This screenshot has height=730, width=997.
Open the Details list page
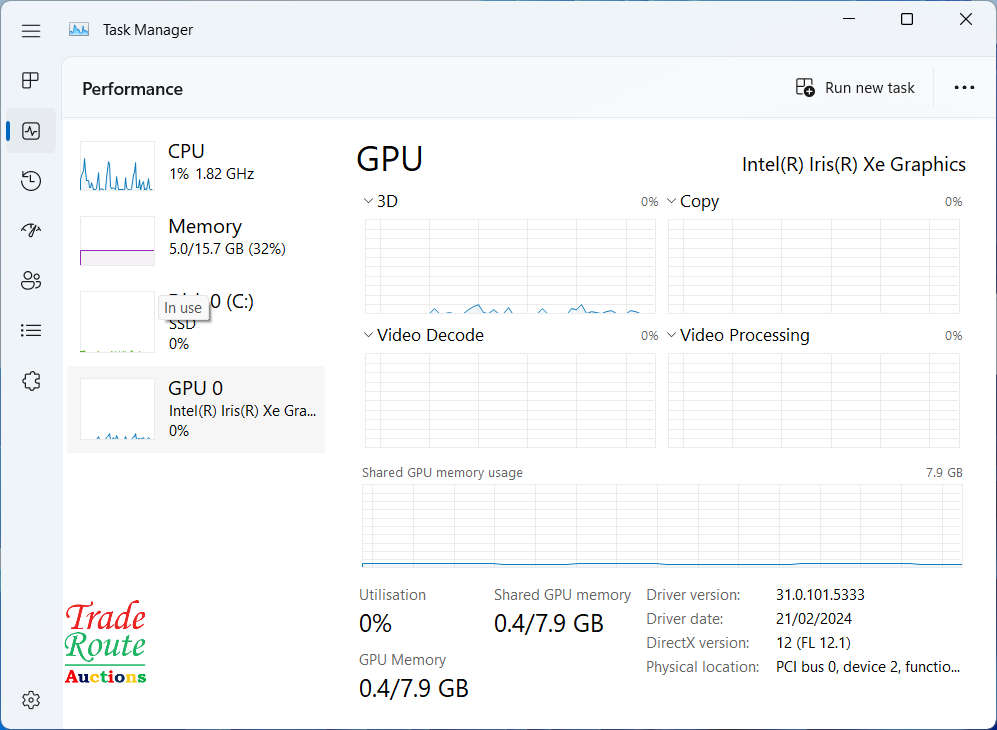[31, 330]
